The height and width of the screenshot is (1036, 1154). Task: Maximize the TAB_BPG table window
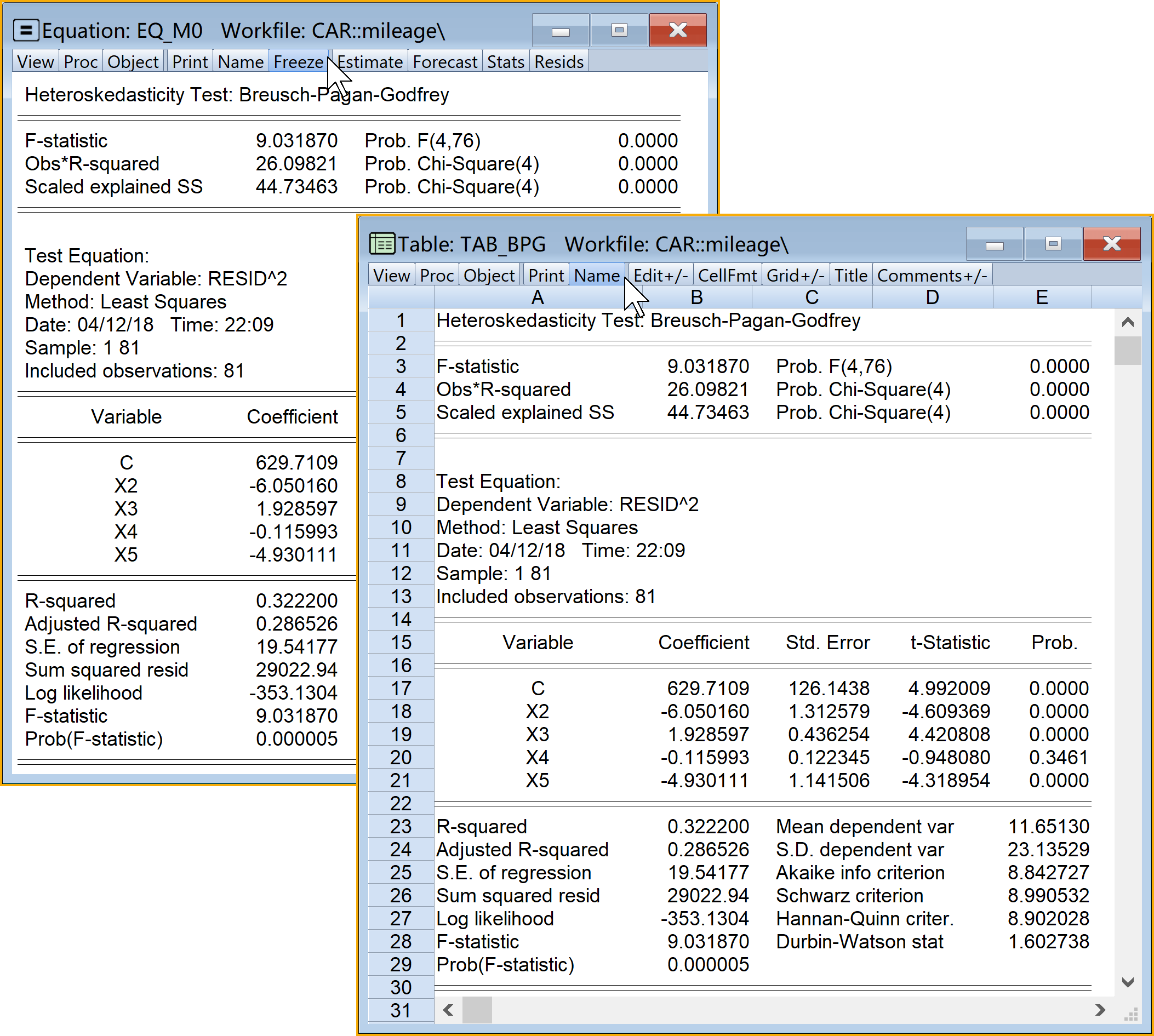pyautogui.click(x=1053, y=244)
